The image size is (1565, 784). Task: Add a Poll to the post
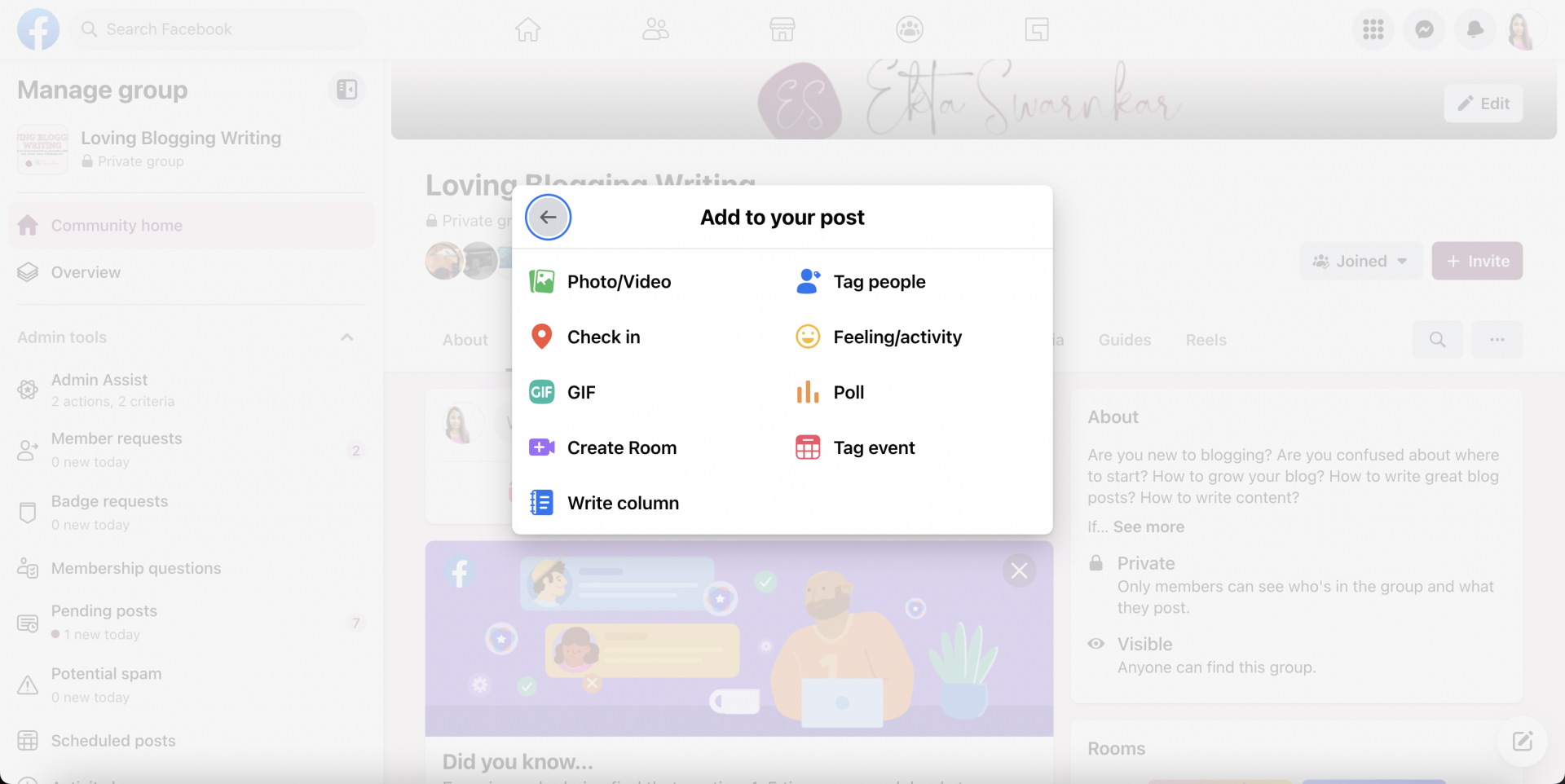(x=850, y=392)
